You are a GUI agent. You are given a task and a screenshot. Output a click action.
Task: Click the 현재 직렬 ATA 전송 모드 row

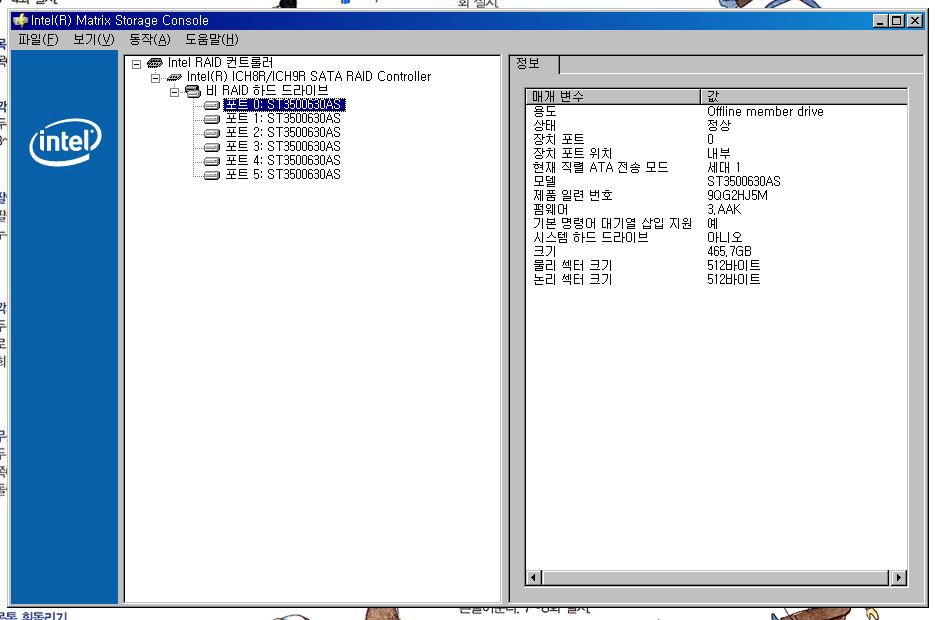tap(716, 167)
